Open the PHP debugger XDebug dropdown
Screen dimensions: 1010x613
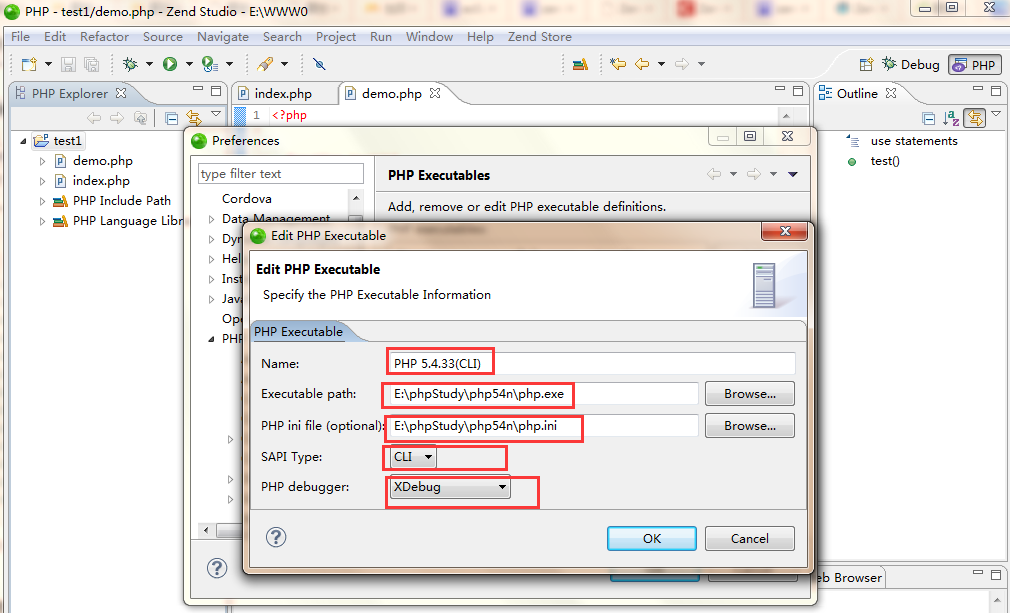[x=450, y=487]
